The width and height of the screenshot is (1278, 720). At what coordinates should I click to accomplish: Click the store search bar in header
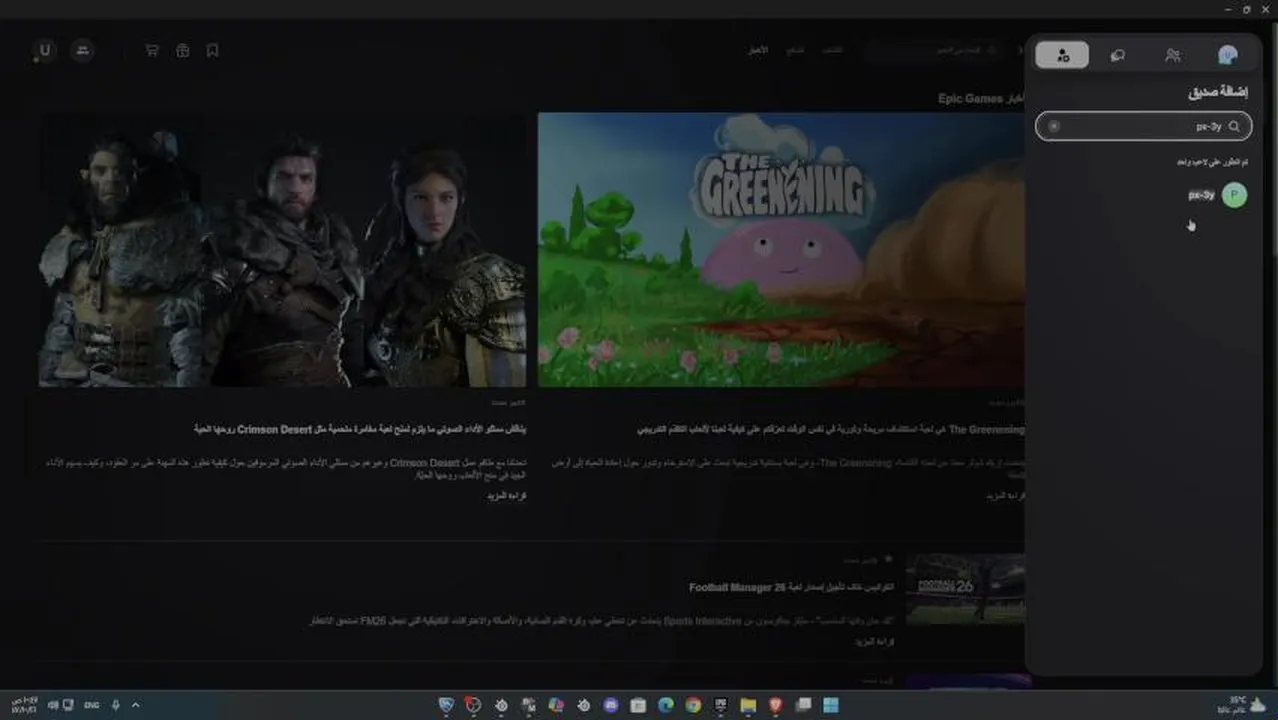[934, 50]
